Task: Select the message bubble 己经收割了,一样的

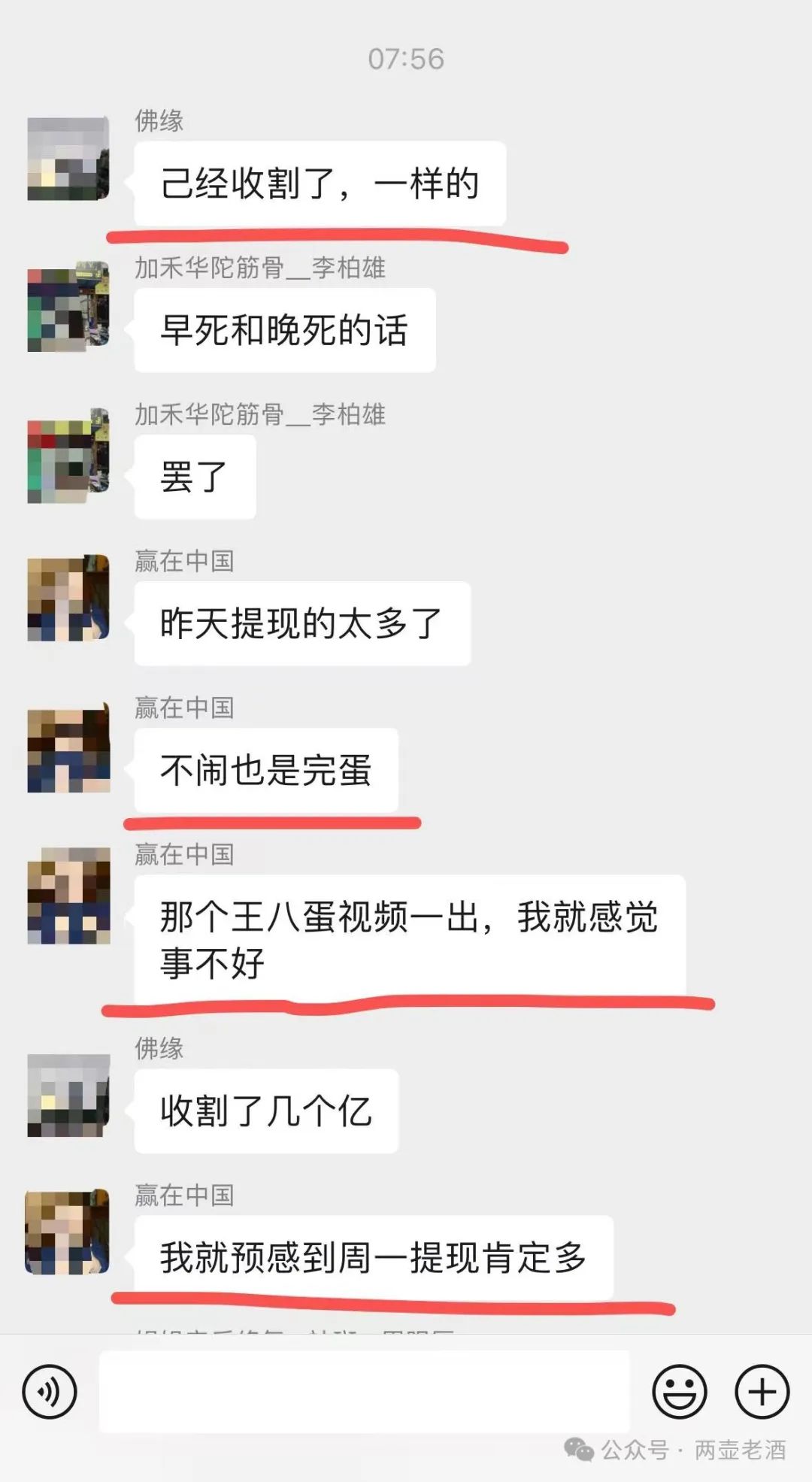Action: click(x=320, y=183)
